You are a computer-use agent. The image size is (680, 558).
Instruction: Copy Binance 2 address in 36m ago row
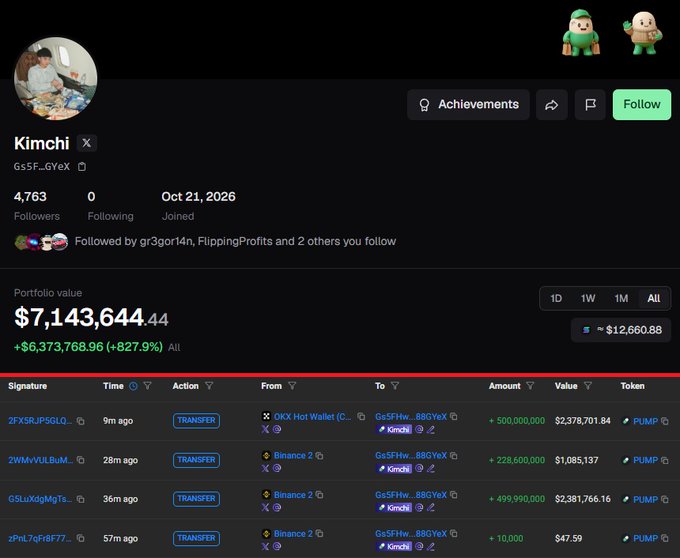click(x=320, y=495)
